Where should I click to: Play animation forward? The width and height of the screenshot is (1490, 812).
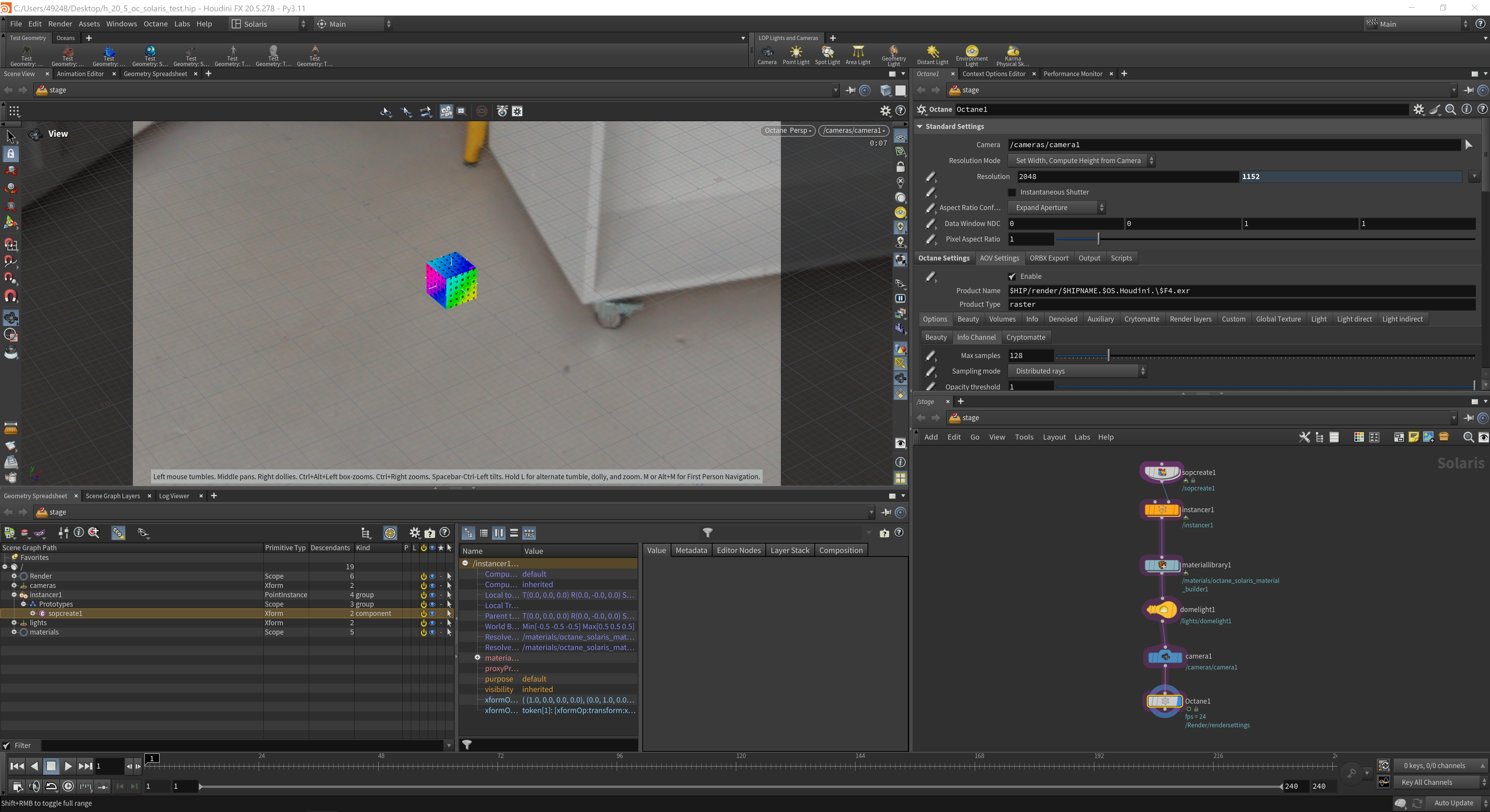pyautogui.click(x=68, y=766)
